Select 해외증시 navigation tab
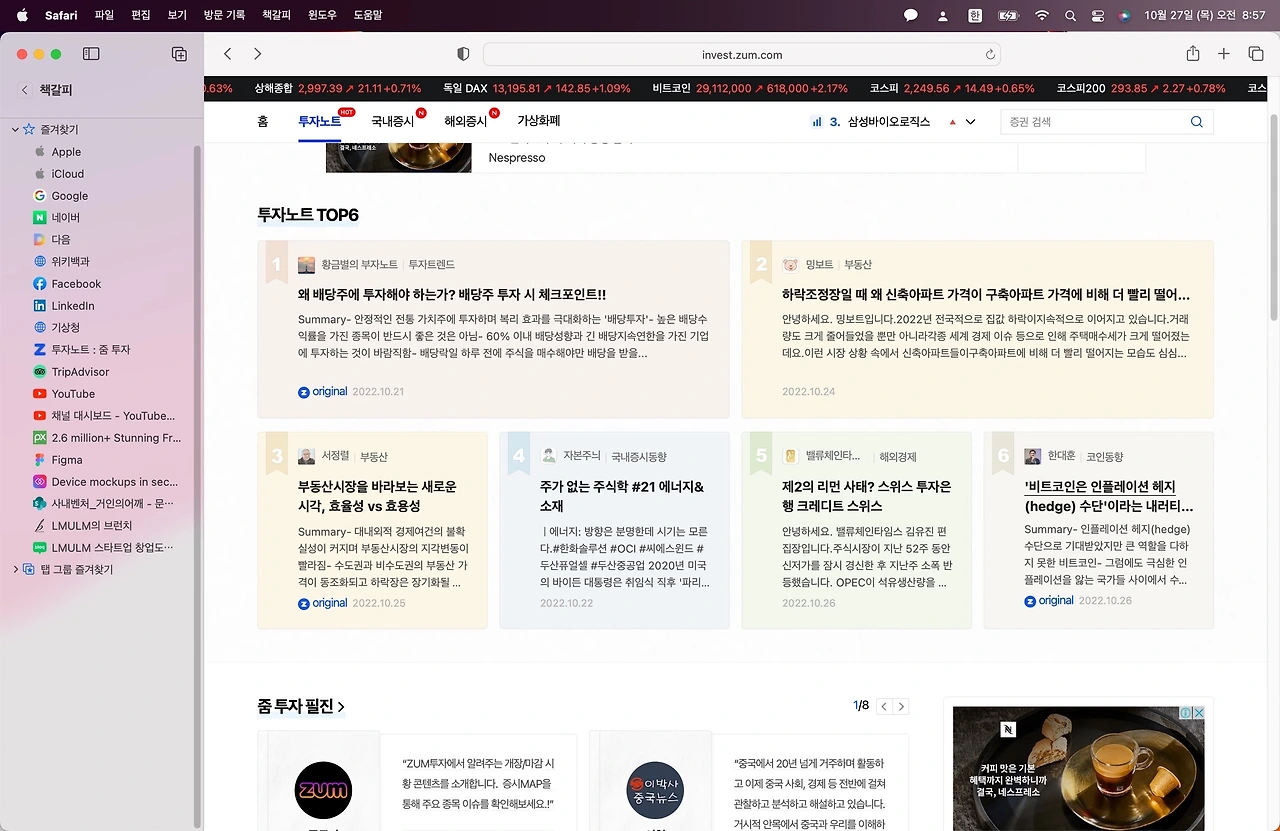1280x831 pixels. click(465, 122)
